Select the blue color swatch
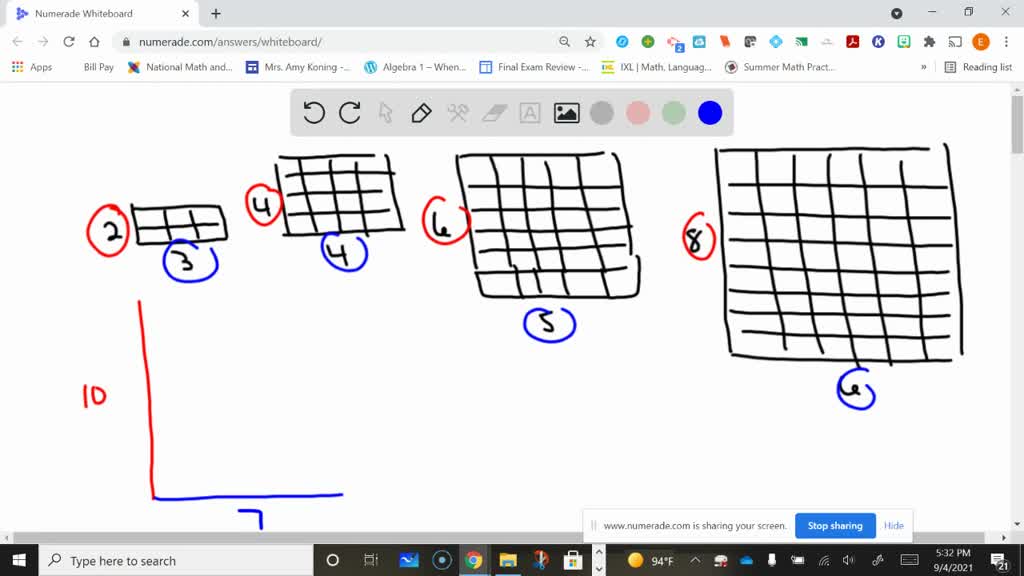This screenshot has width=1024, height=576. (x=710, y=113)
